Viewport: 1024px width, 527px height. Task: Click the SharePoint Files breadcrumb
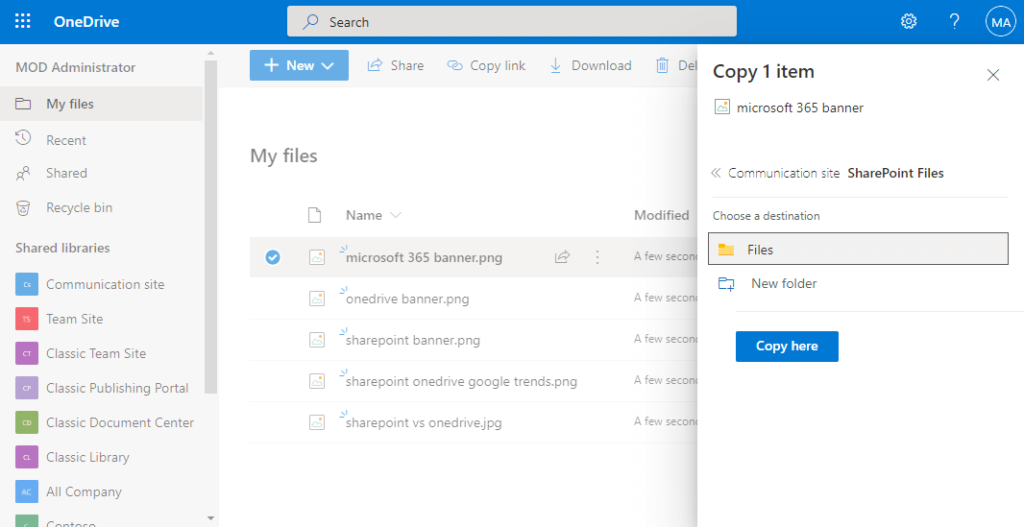[x=895, y=173]
